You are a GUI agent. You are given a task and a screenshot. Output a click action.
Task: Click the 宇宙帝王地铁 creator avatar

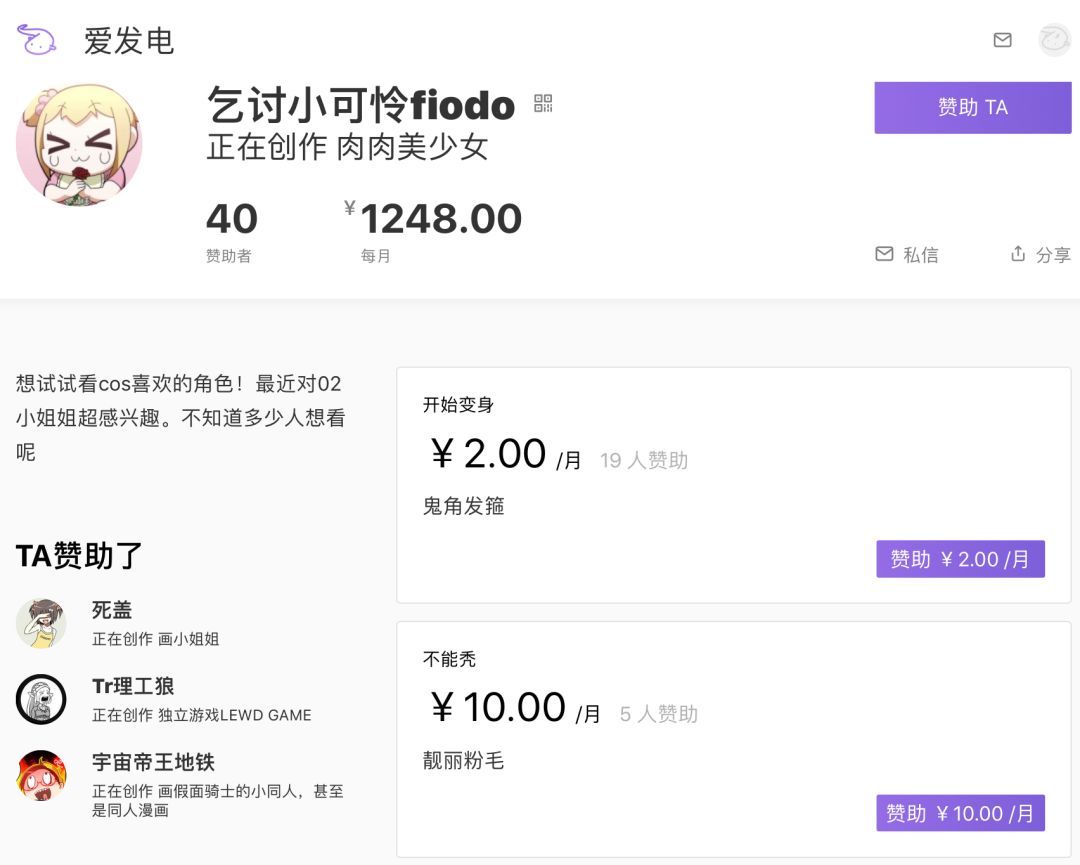(41, 775)
